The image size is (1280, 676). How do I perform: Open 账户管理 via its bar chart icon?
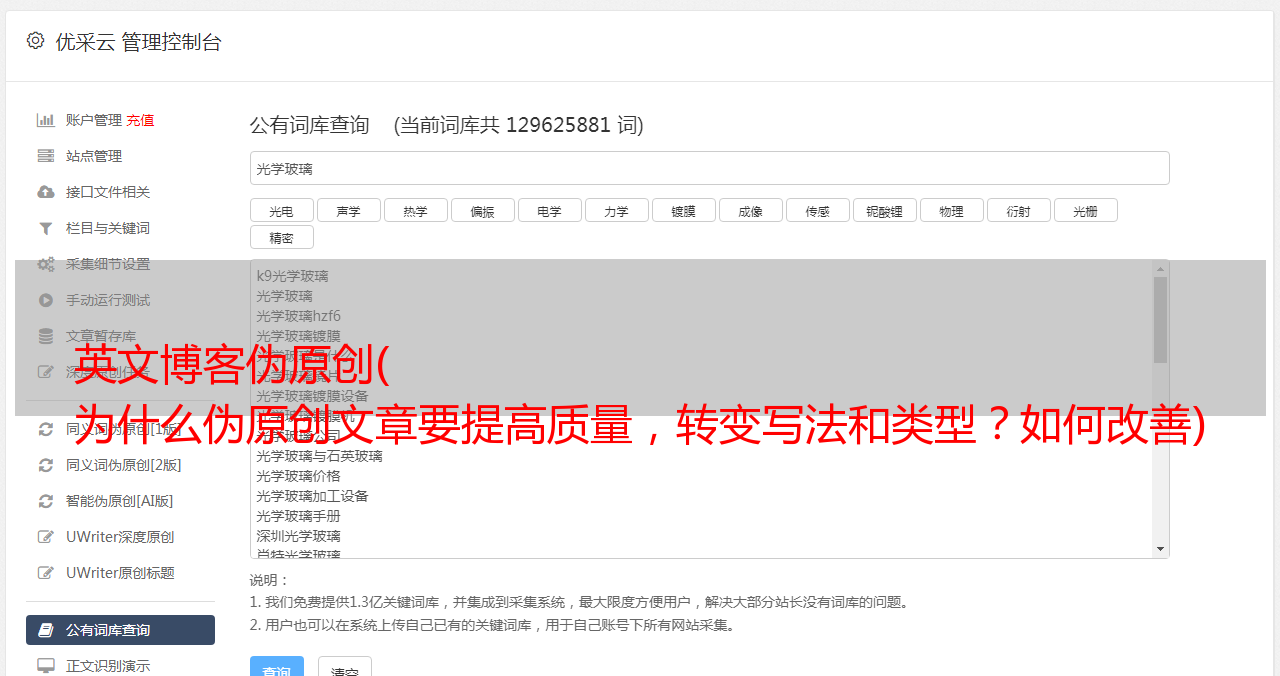(46, 120)
